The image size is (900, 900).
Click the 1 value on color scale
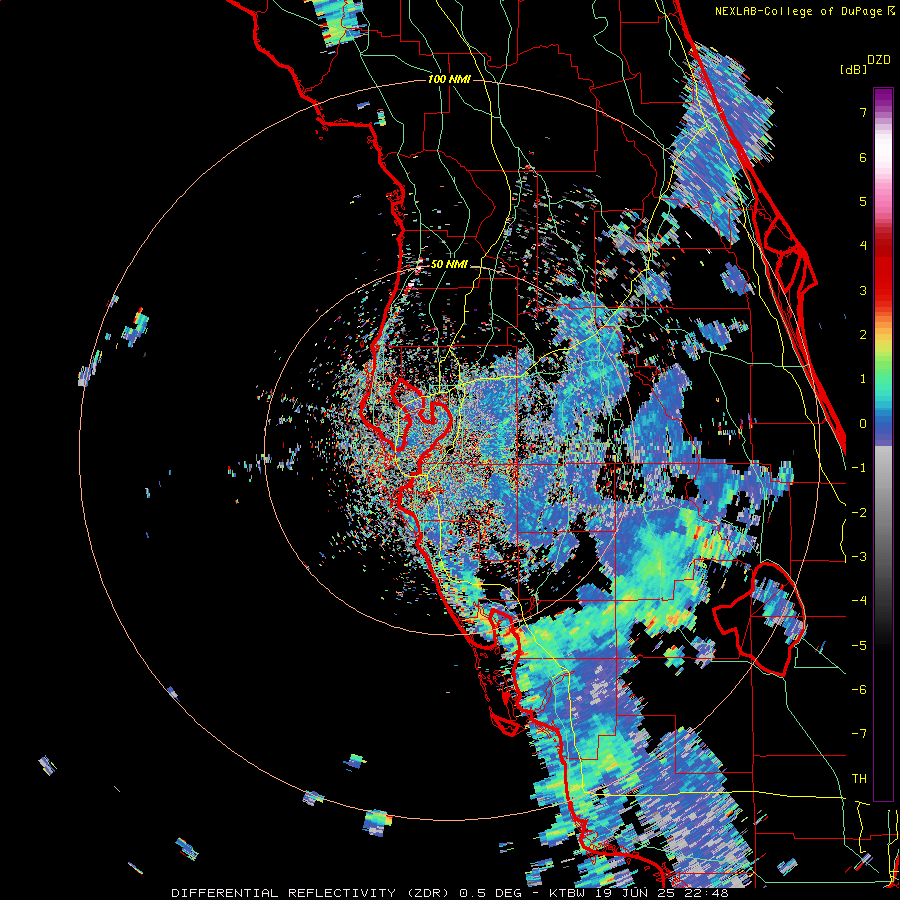863,379
